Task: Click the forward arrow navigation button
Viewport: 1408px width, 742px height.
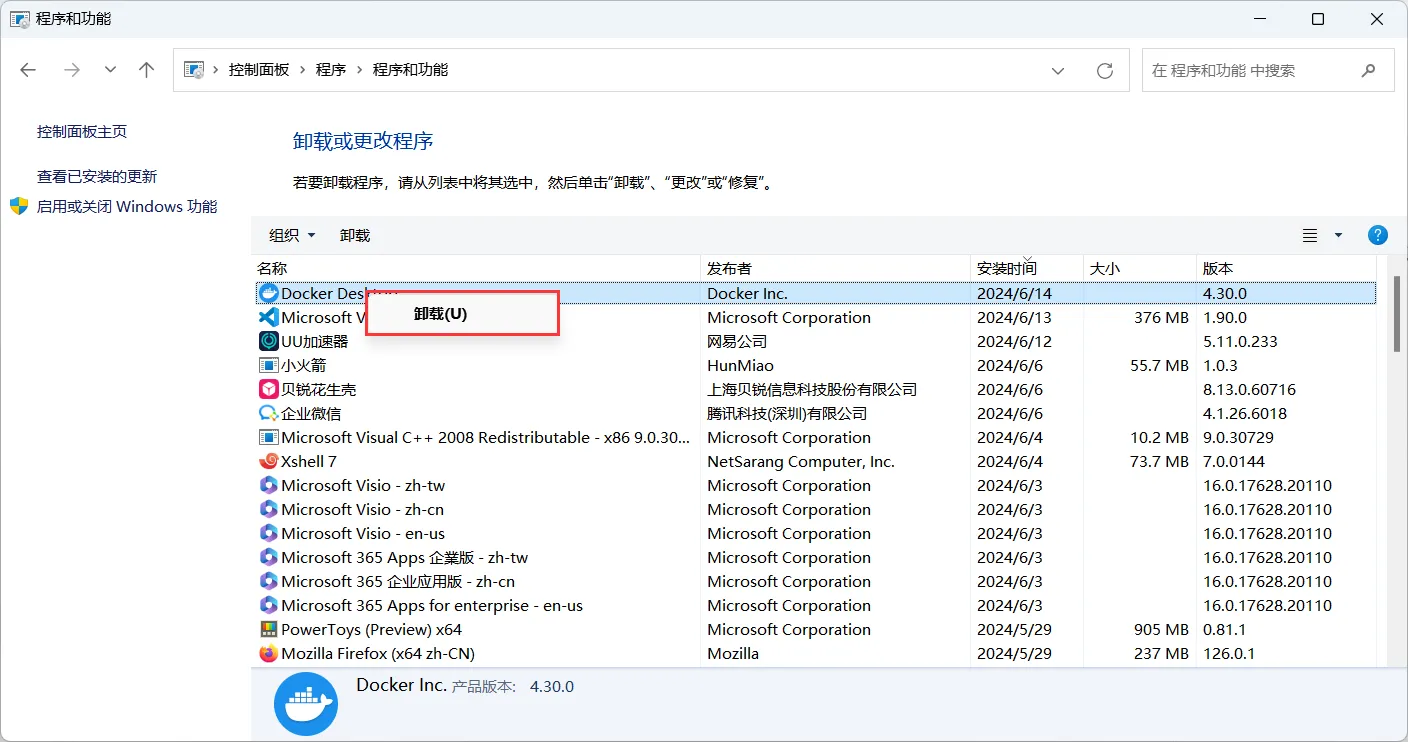Action: (72, 70)
